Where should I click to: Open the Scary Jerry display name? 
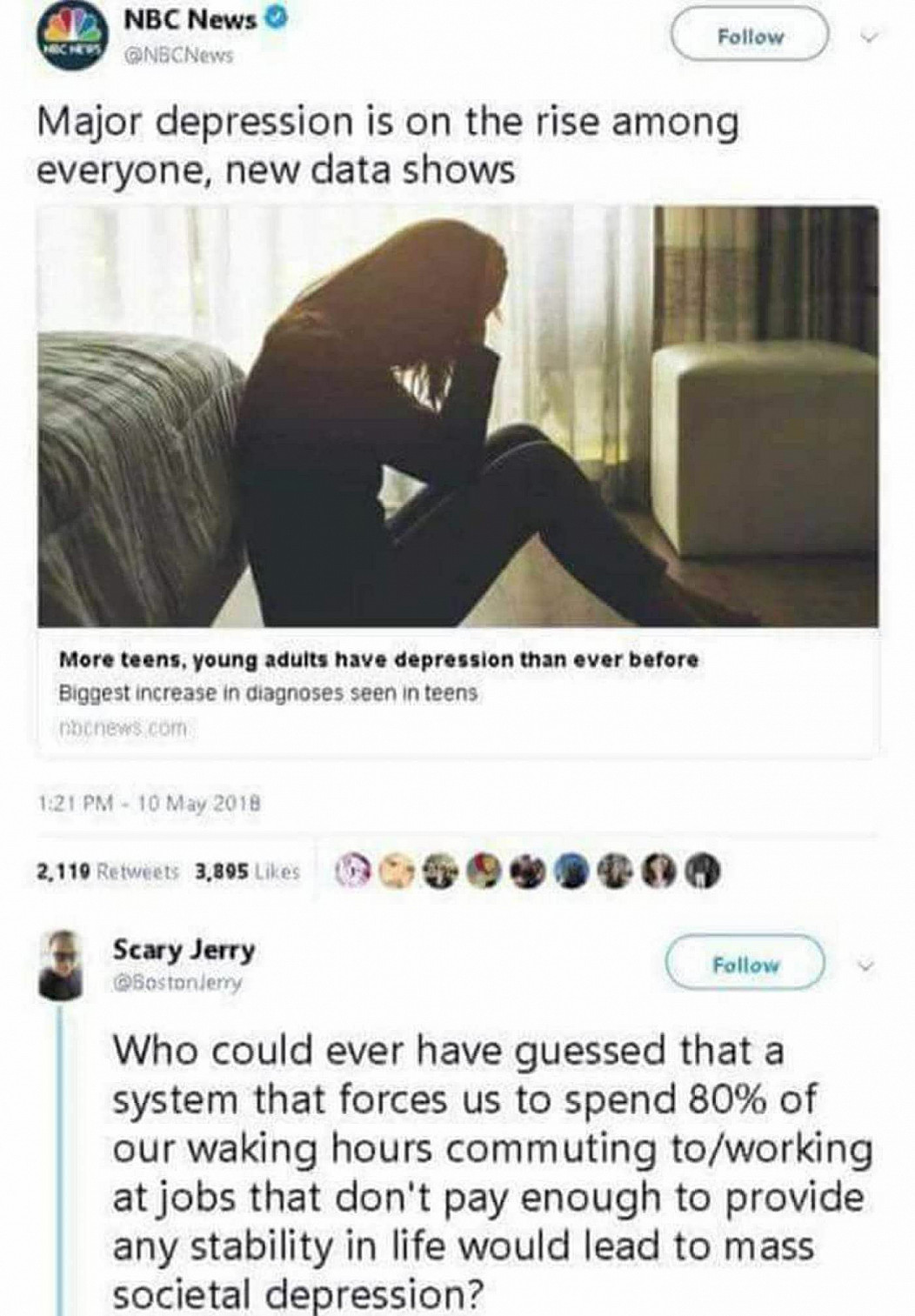[184, 949]
